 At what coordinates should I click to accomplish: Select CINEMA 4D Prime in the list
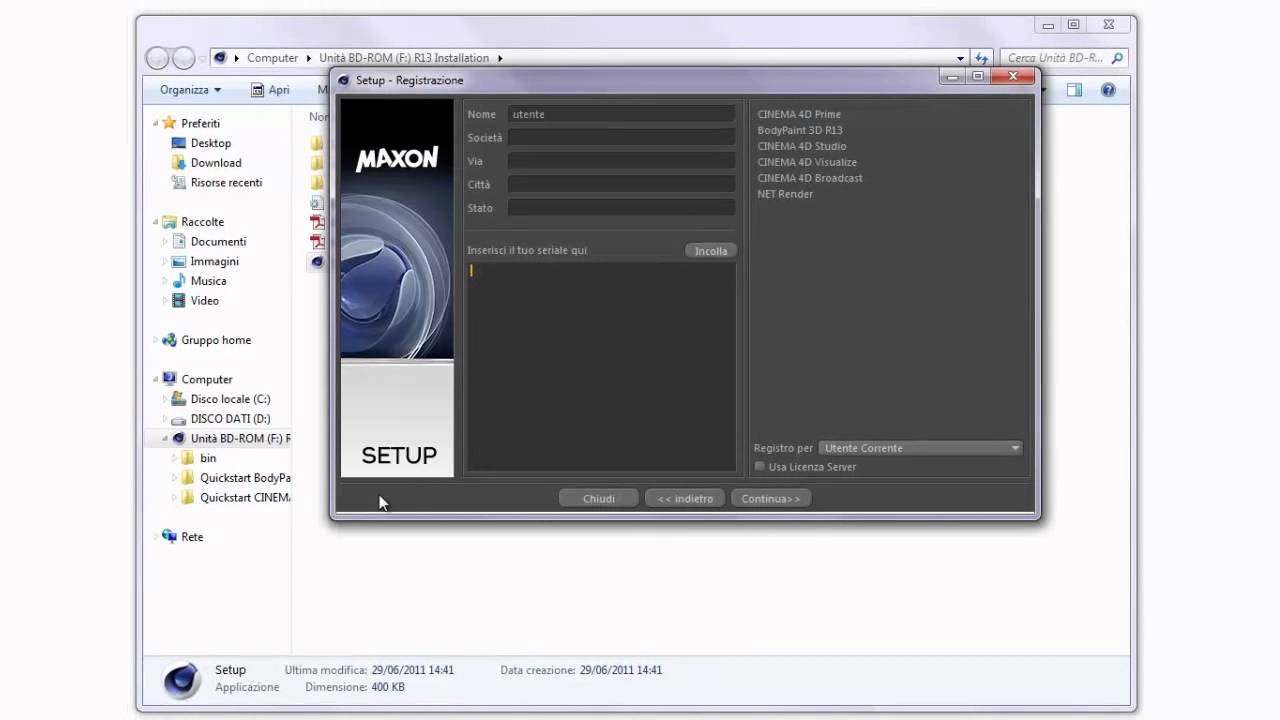799,114
